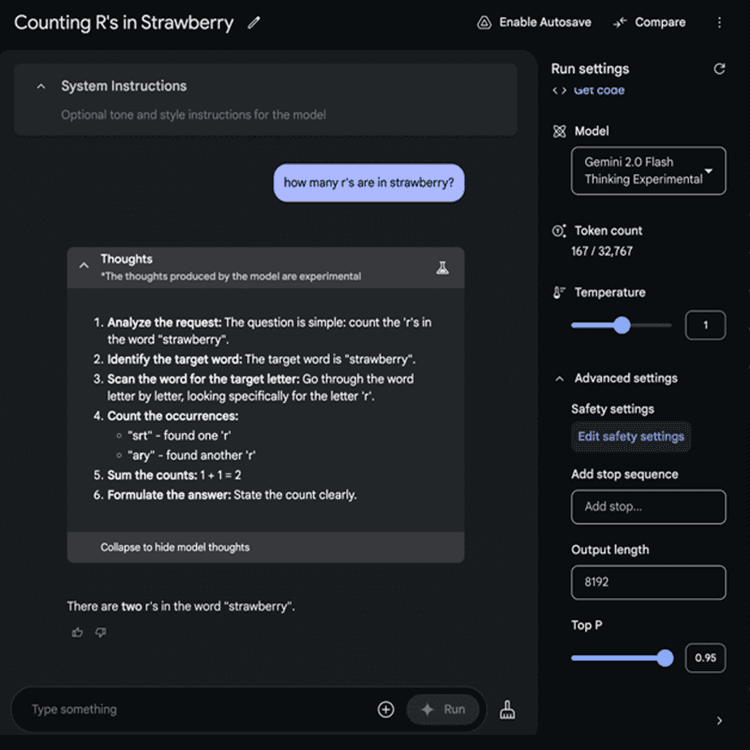Click the plus icon to insert media
Screen dimensions: 750x750
tap(386, 709)
